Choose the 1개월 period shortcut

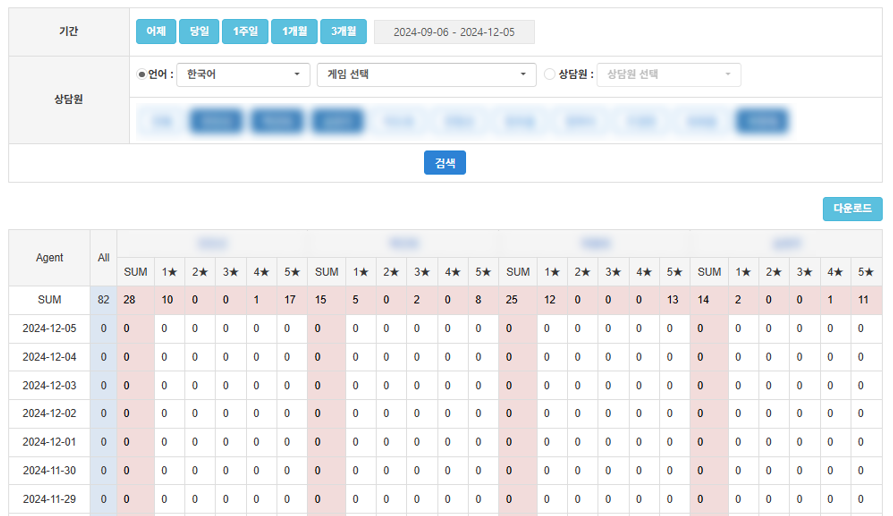pos(294,32)
